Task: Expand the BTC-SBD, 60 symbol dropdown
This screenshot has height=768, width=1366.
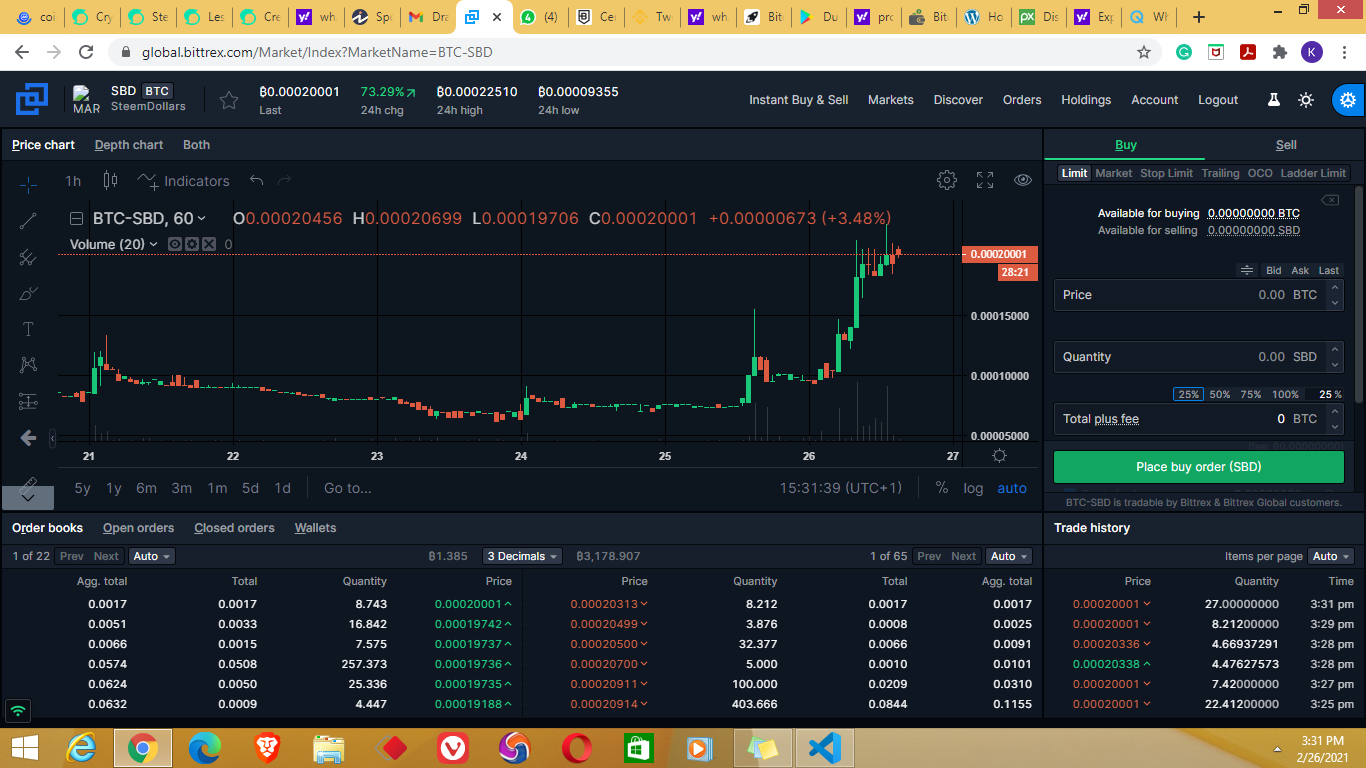Action: (201, 218)
